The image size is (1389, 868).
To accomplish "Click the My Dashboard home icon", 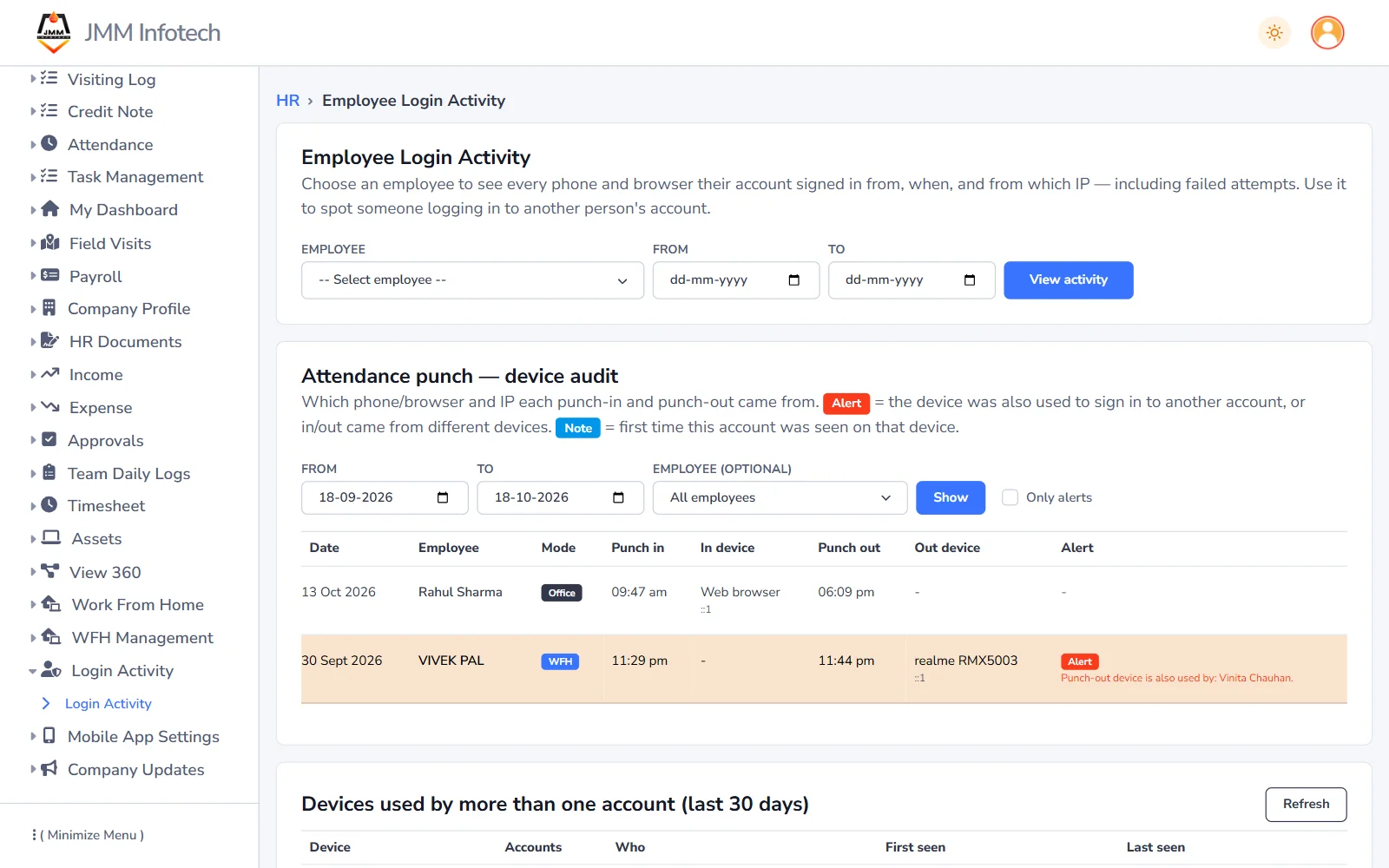I will [50, 209].
